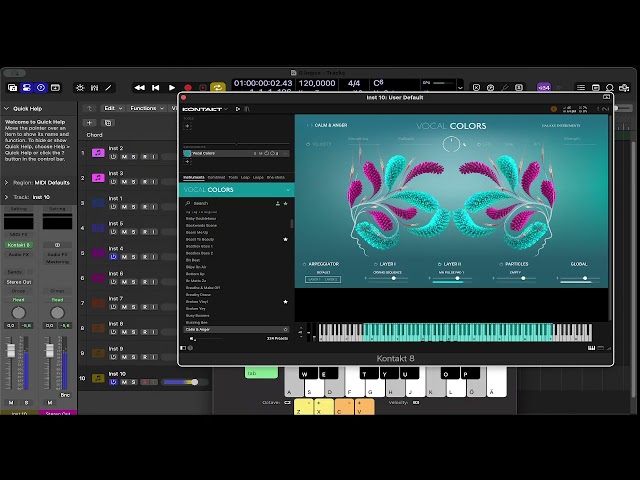Select the Boost To Beauty preset
The height and width of the screenshot is (480, 640).
pos(200,239)
